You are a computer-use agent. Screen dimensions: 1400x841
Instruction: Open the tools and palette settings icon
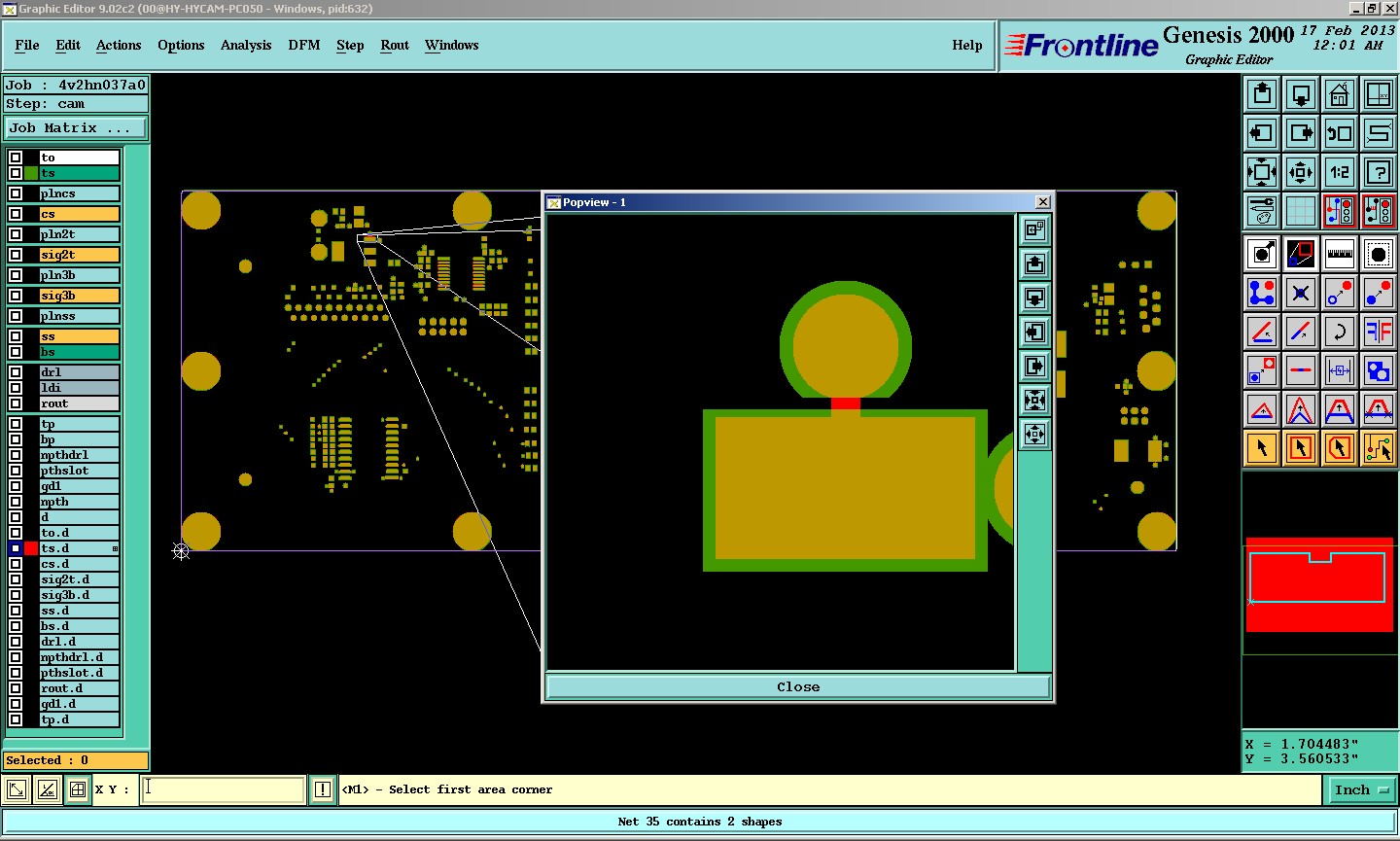pos(1262,211)
